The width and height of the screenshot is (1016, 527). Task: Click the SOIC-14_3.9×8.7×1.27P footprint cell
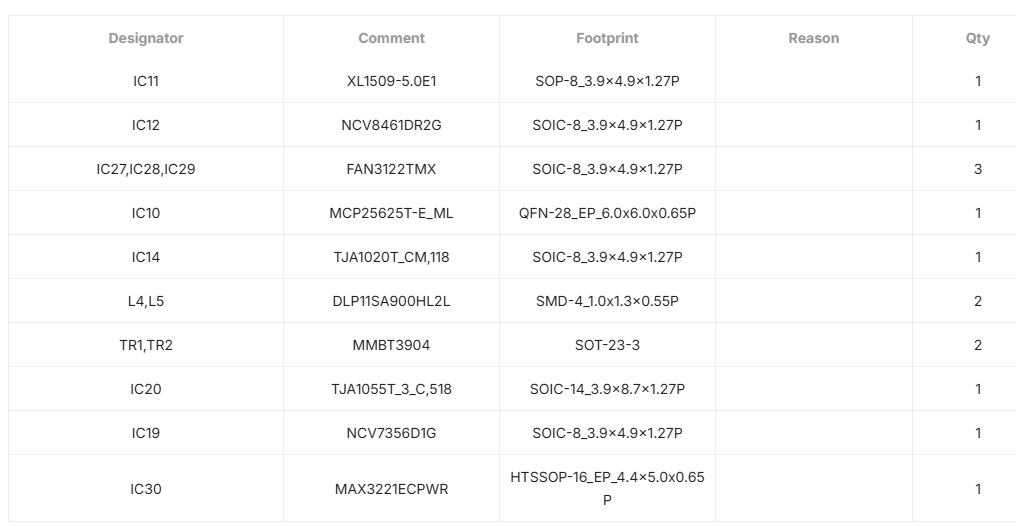pos(607,389)
